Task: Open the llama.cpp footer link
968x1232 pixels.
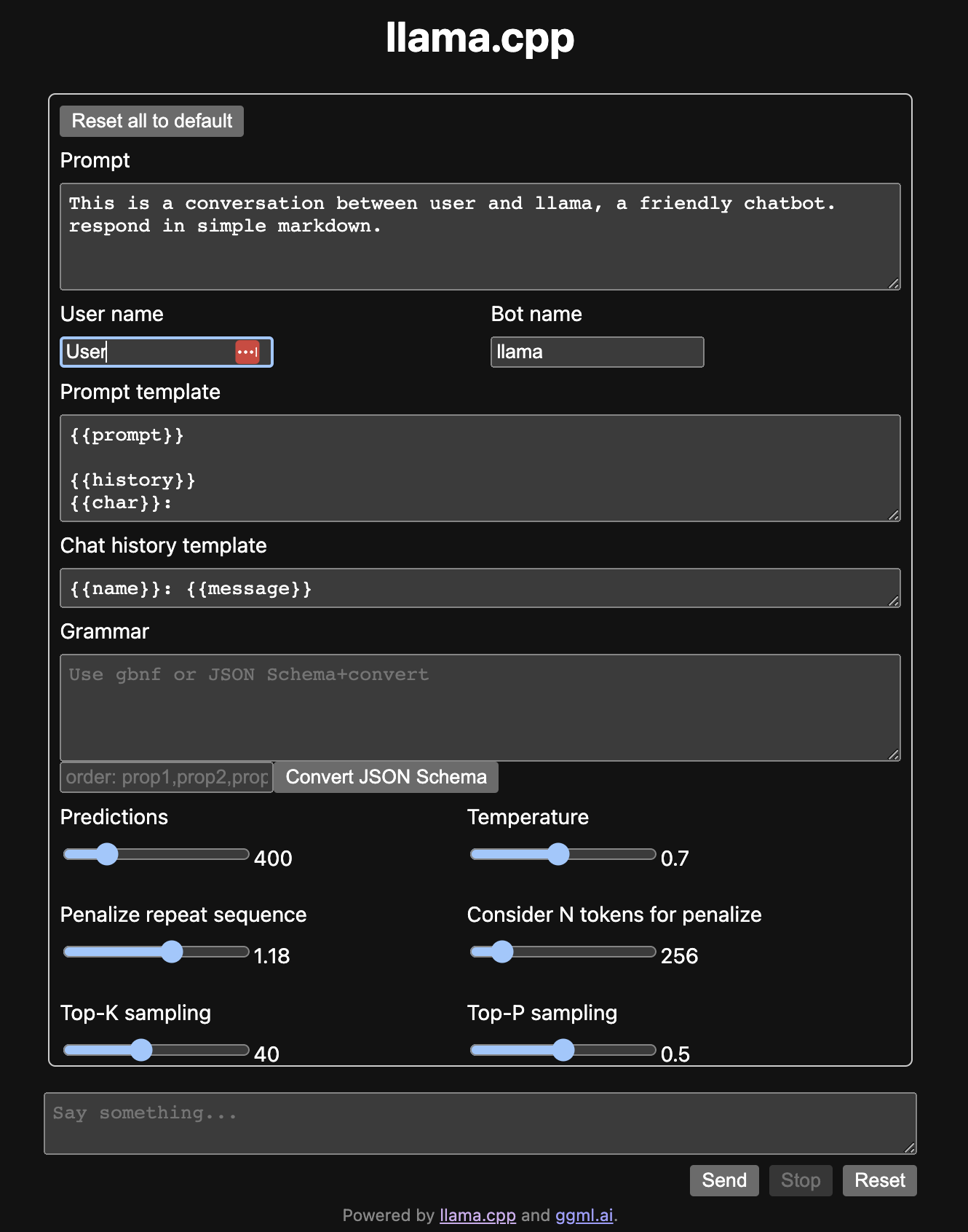Action: 477,1215
